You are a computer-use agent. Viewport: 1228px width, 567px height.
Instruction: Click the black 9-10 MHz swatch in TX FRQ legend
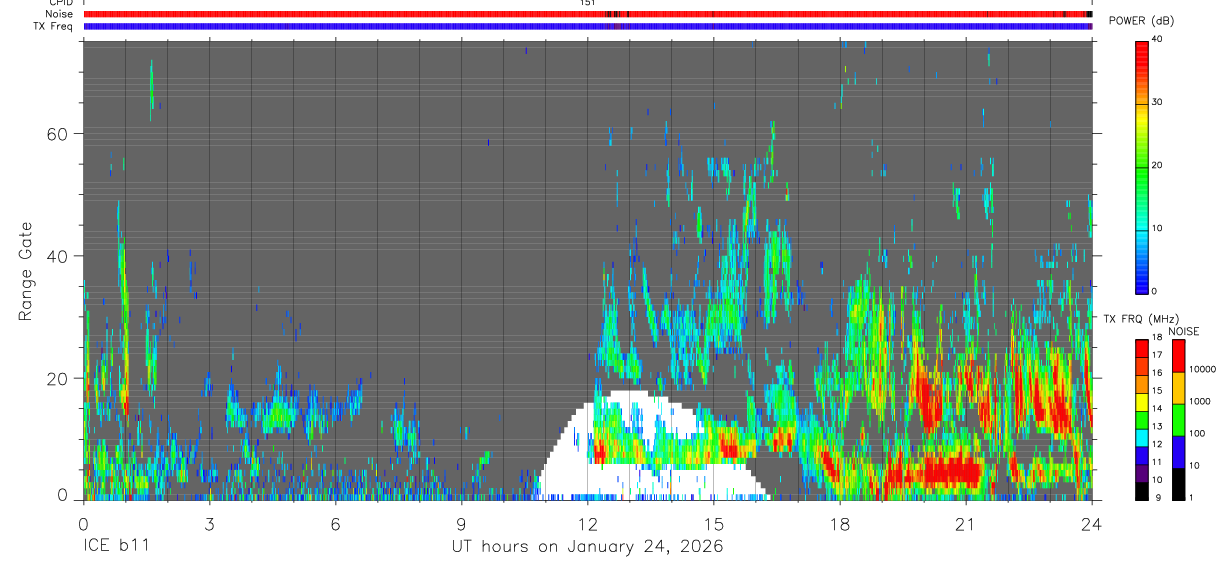coord(1142,491)
